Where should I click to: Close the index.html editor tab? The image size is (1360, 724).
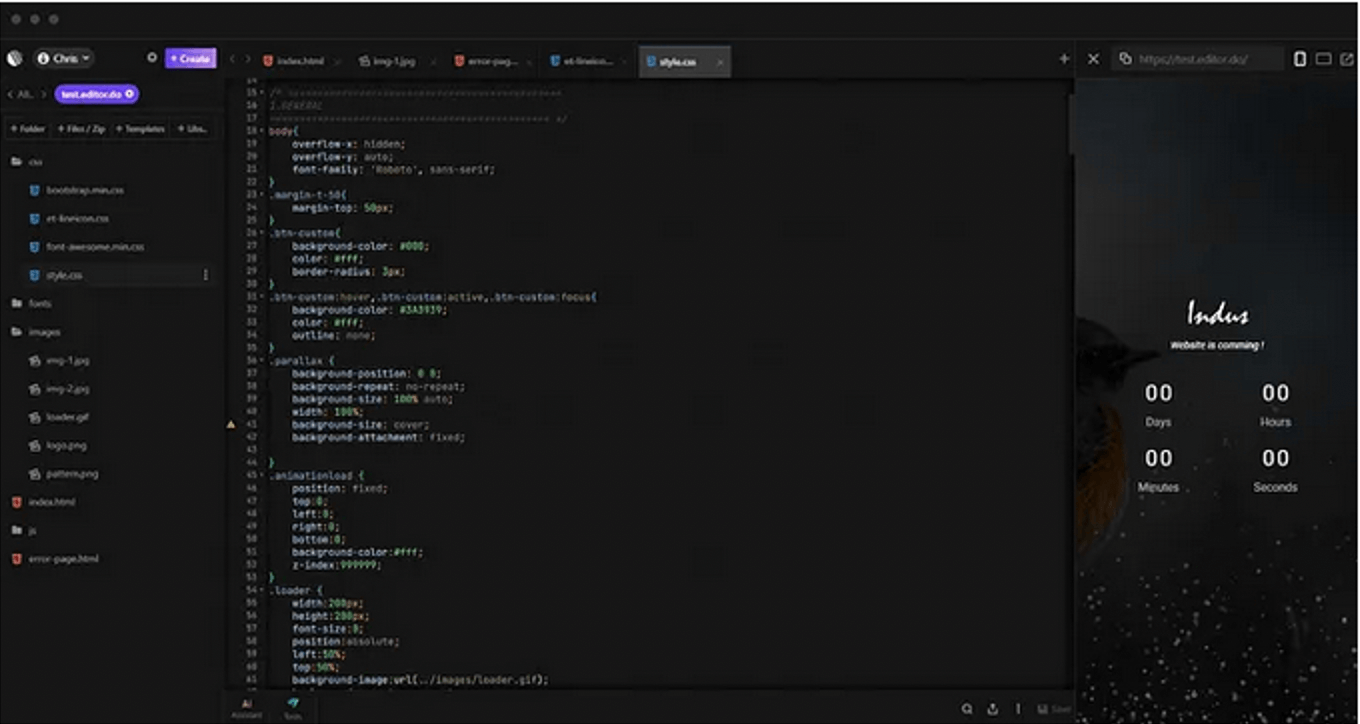(x=337, y=62)
